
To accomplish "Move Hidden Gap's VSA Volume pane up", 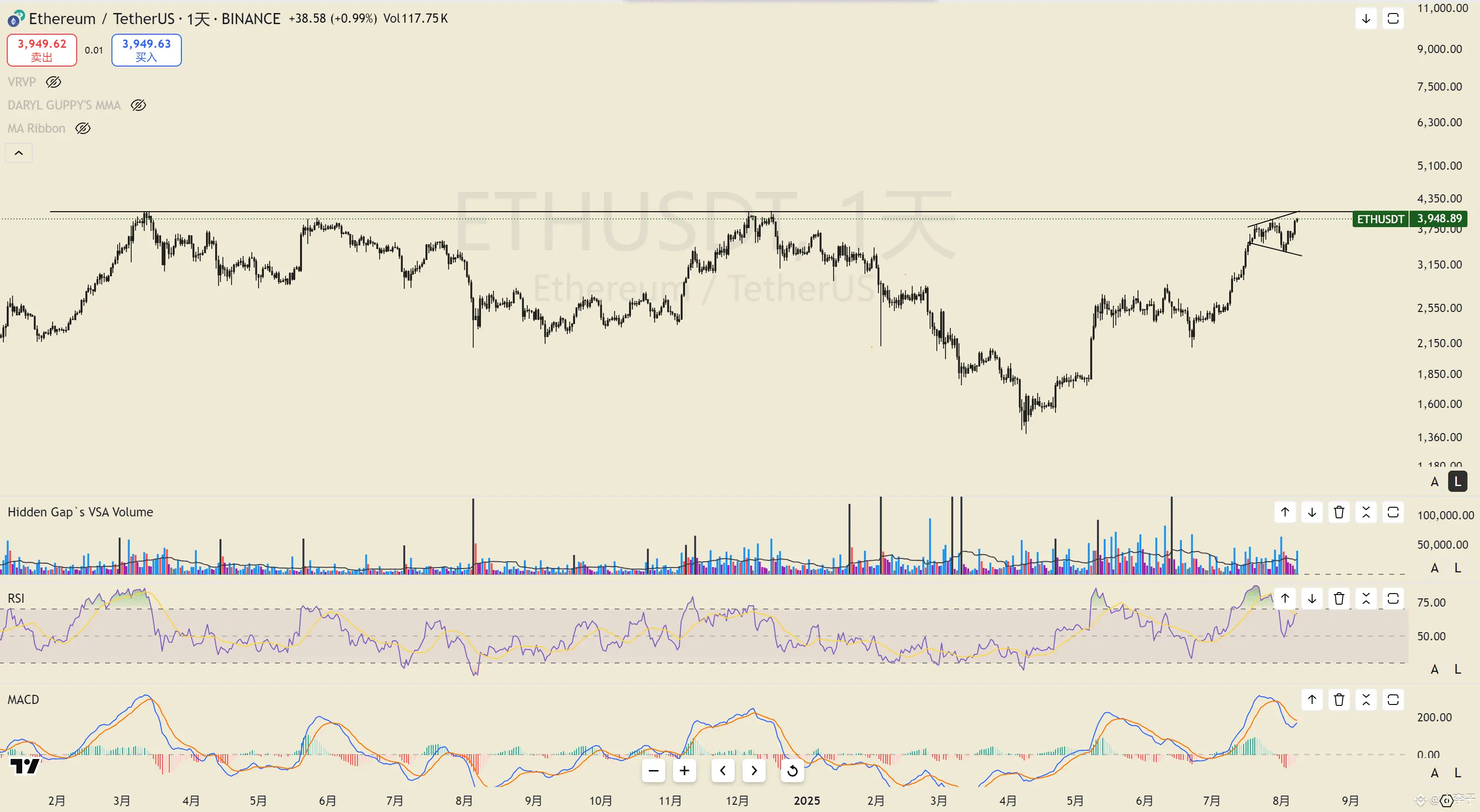I will coord(1285,512).
